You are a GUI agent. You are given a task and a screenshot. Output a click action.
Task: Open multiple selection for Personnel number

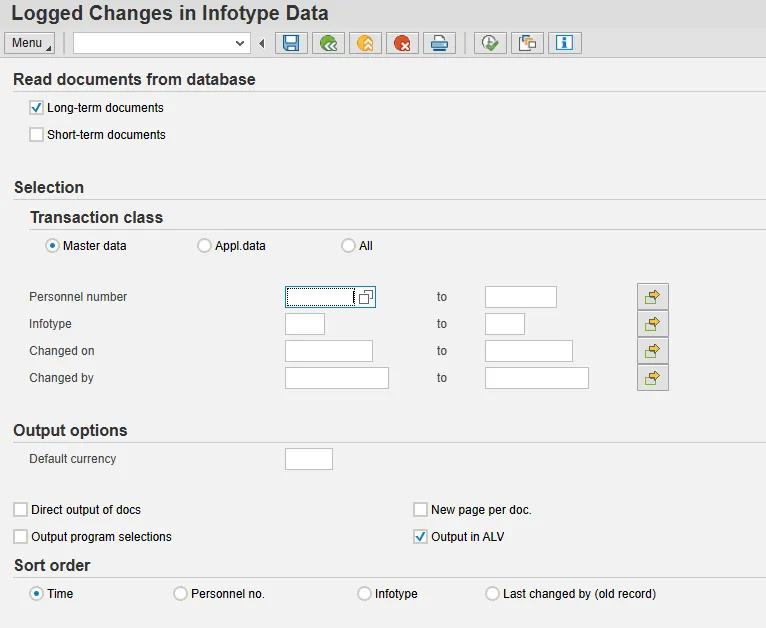click(652, 297)
